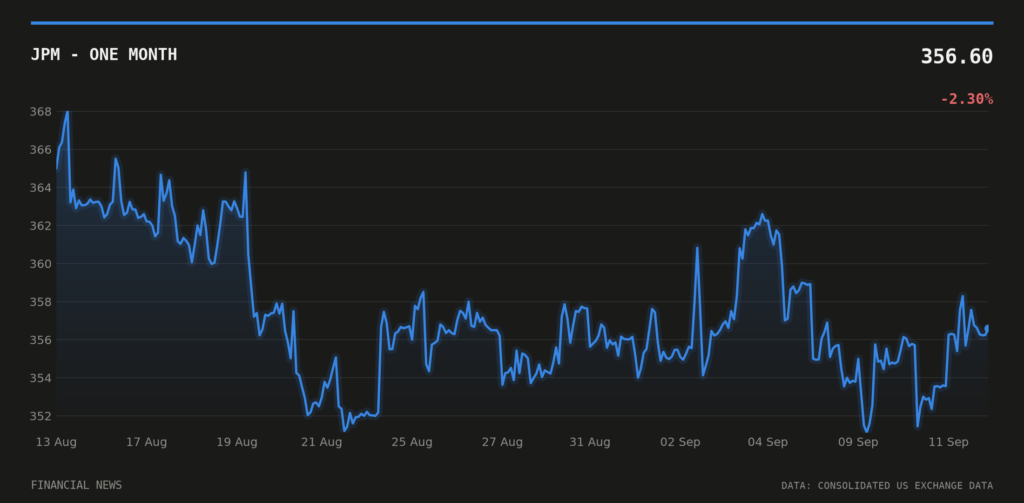Click the FINANCIAL NEWS footer text
This screenshot has width=1024, height=503.
(x=76, y=485)
